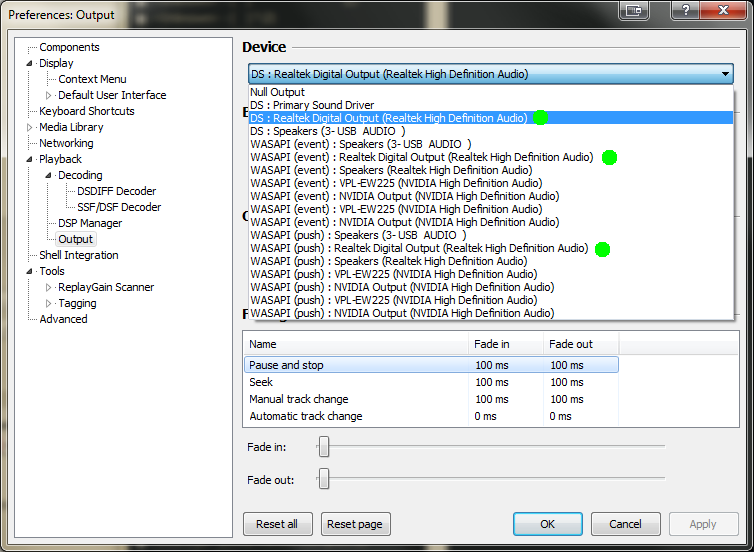Click the Fade in column header

coord(506,344)
